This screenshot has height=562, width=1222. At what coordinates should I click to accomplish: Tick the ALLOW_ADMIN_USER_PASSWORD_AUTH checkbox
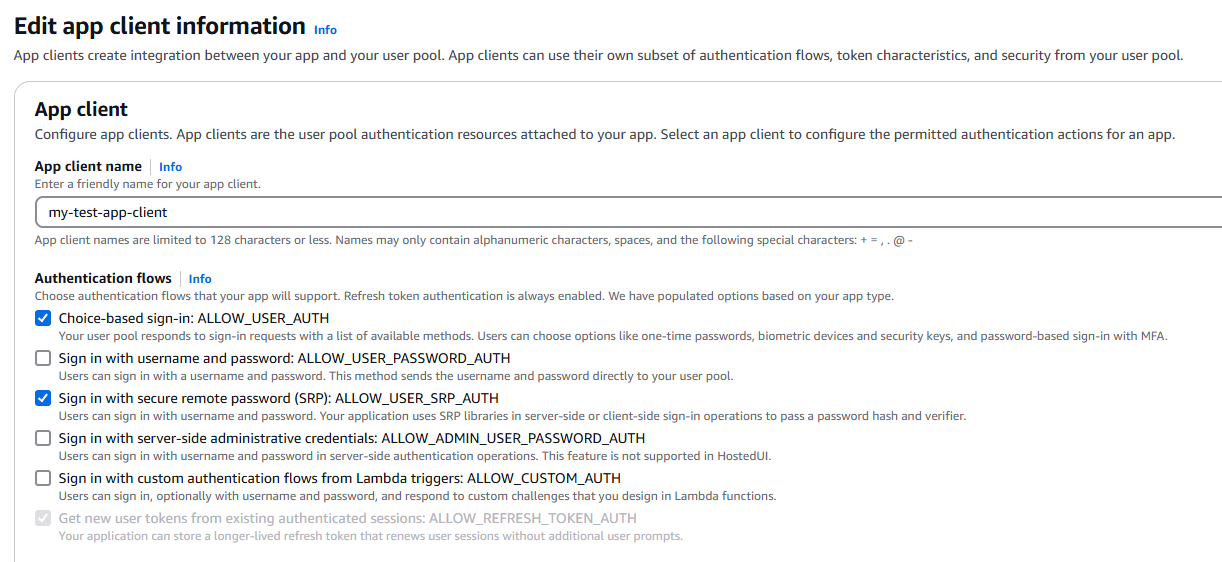(43, 438)
